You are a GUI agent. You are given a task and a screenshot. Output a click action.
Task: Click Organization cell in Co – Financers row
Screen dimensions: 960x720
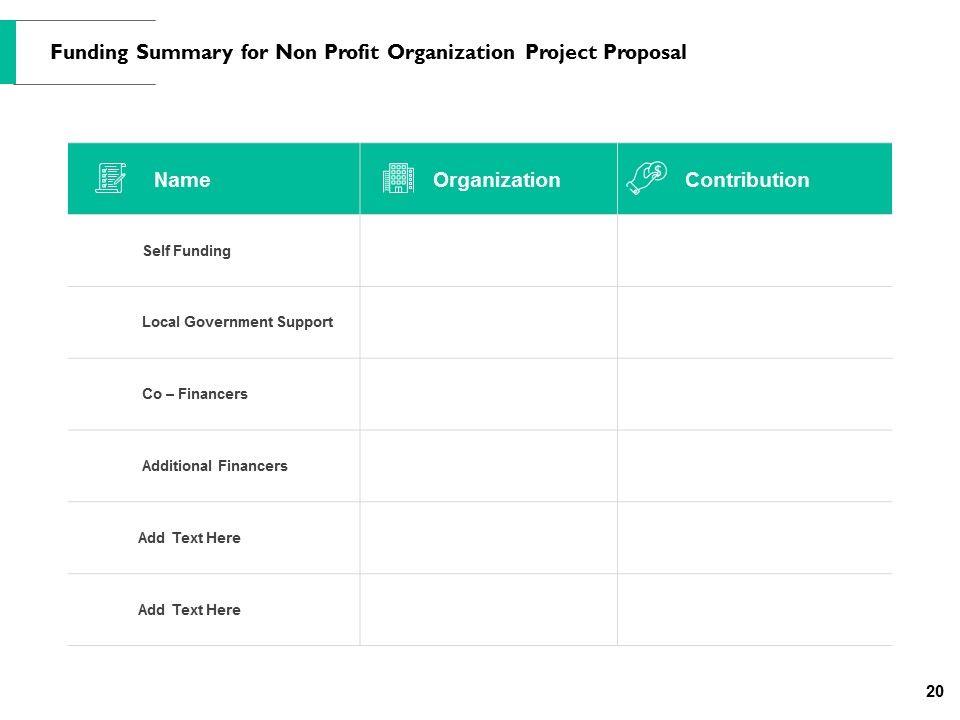[488, 394]
